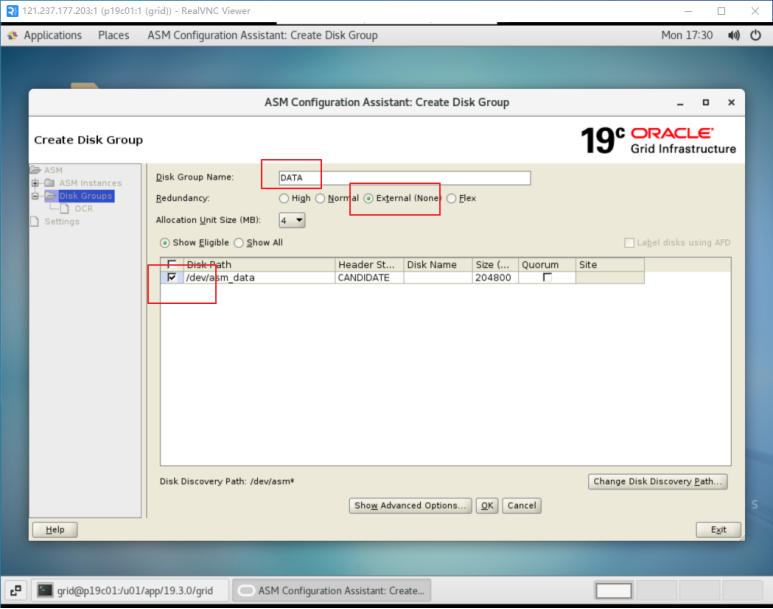Screen dimensions: 773x609
Task: Switch to grid@p19c01 terminal taskbar item
Action: (130, 590)
